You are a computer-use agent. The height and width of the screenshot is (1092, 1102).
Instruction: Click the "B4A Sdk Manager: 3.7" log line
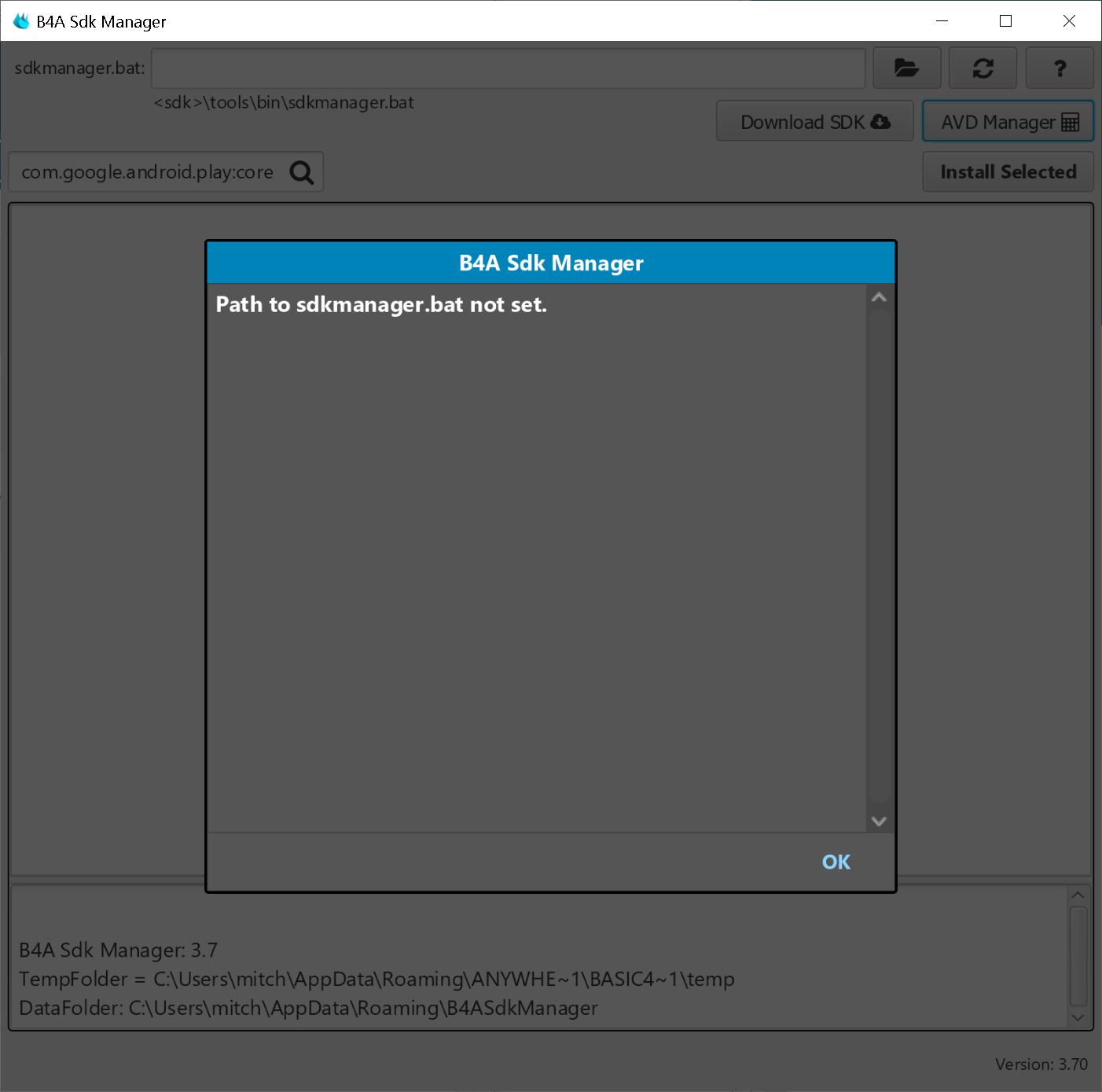pos(119,950)
